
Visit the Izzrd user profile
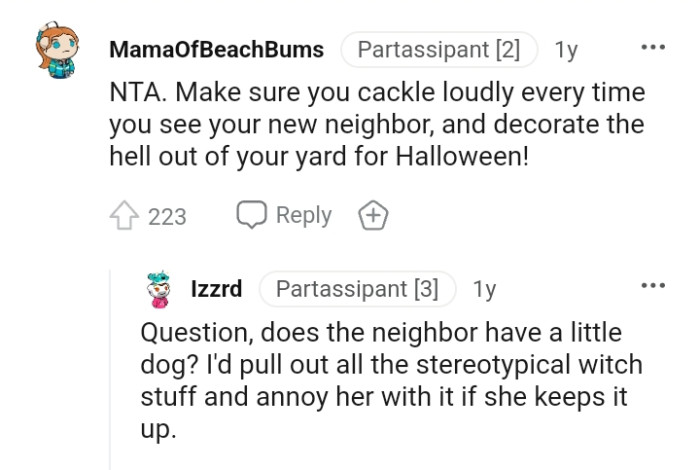click(x=217, y=289)
